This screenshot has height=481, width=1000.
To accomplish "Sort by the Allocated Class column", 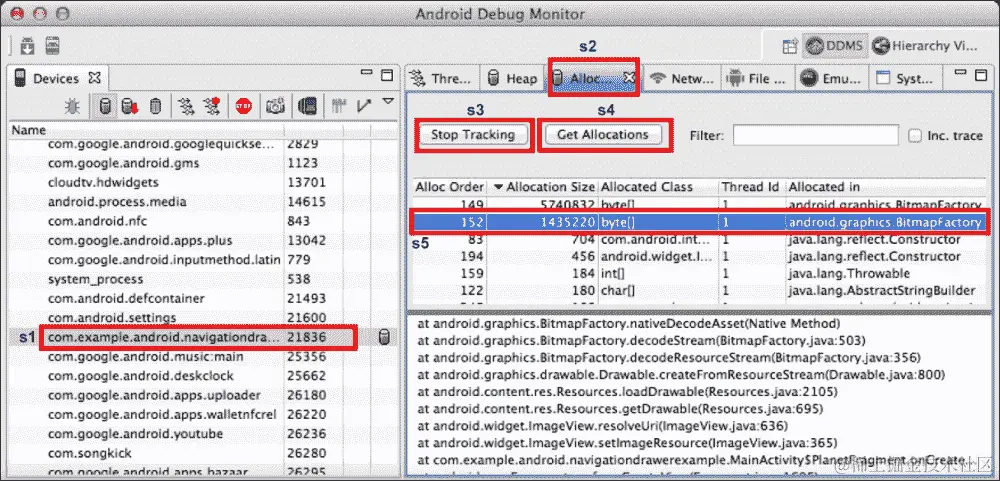I will coord(658,187).
